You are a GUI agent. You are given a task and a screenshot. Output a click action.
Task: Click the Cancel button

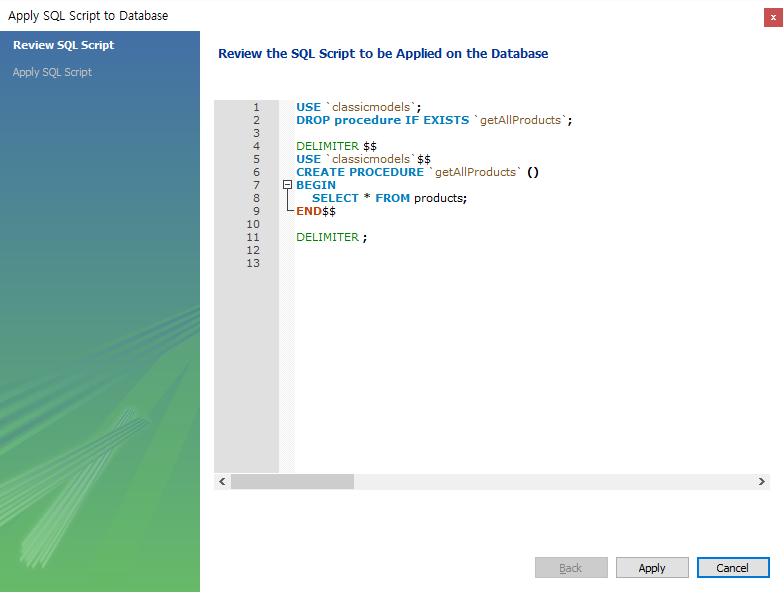pos(733,568)
